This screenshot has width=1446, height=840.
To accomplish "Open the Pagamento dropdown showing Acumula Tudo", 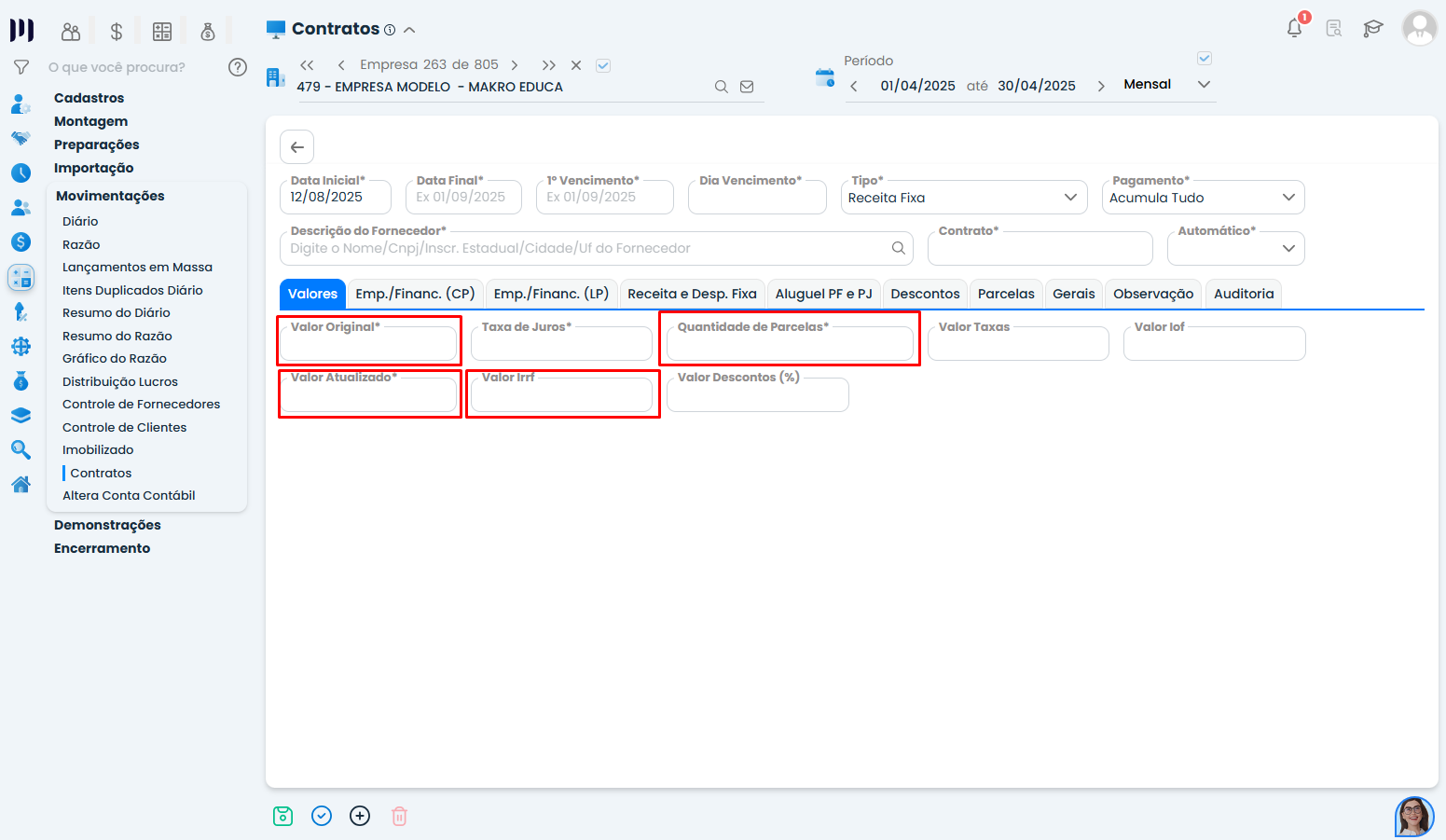I will pyautogui.click(x=1288, y=198).
